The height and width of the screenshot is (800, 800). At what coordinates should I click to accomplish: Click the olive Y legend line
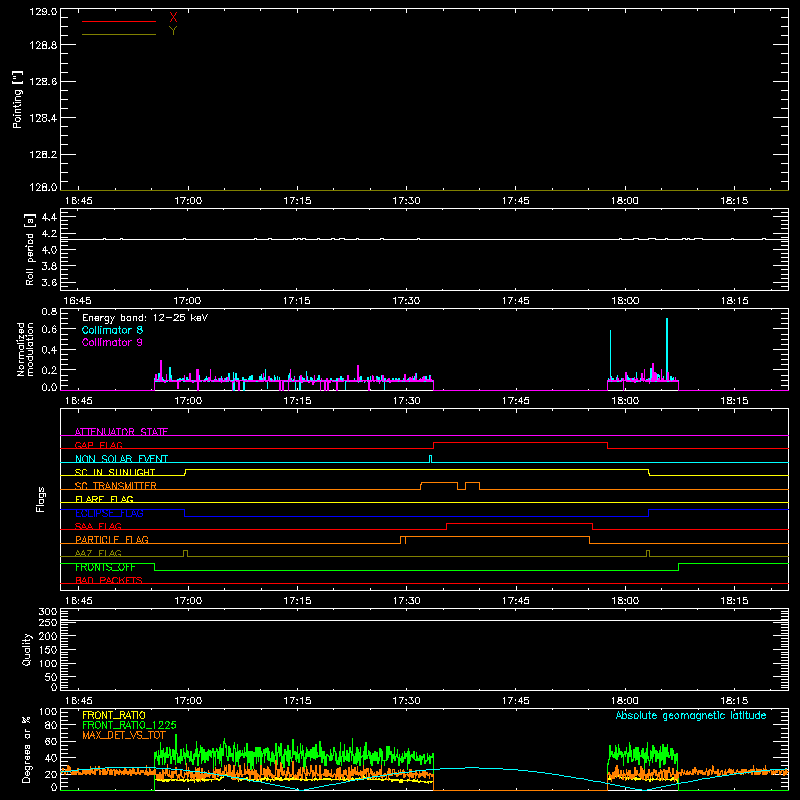point(119,34)
